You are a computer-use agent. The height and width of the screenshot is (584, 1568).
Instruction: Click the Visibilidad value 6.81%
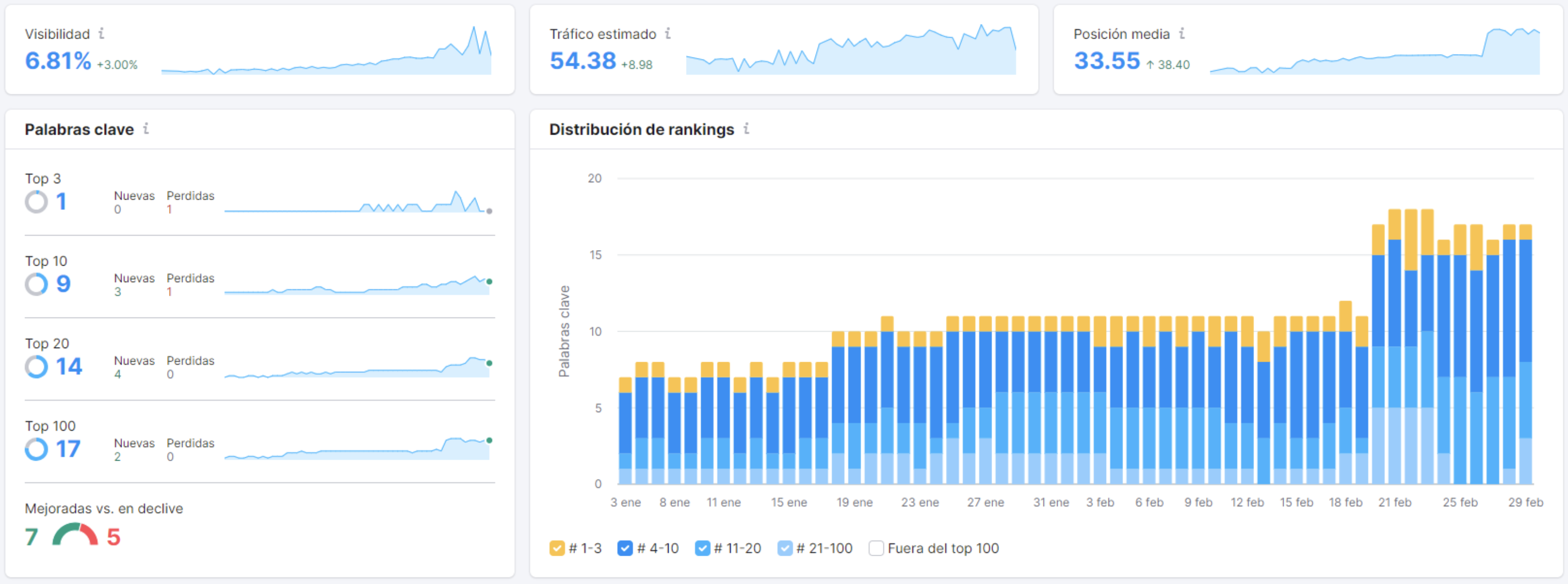58,61
